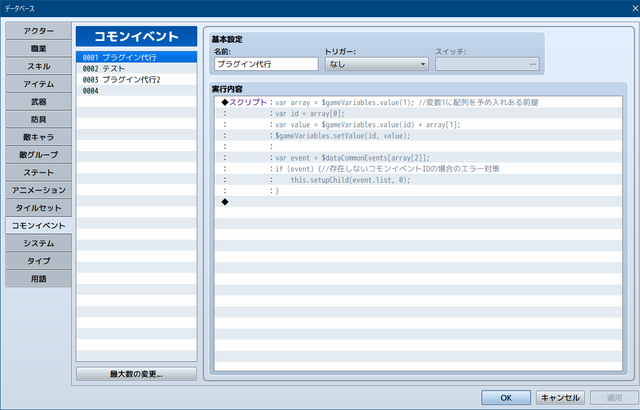
Task: Select empty common event 0004
Action: pyautogui.click(x=136, y=91)
